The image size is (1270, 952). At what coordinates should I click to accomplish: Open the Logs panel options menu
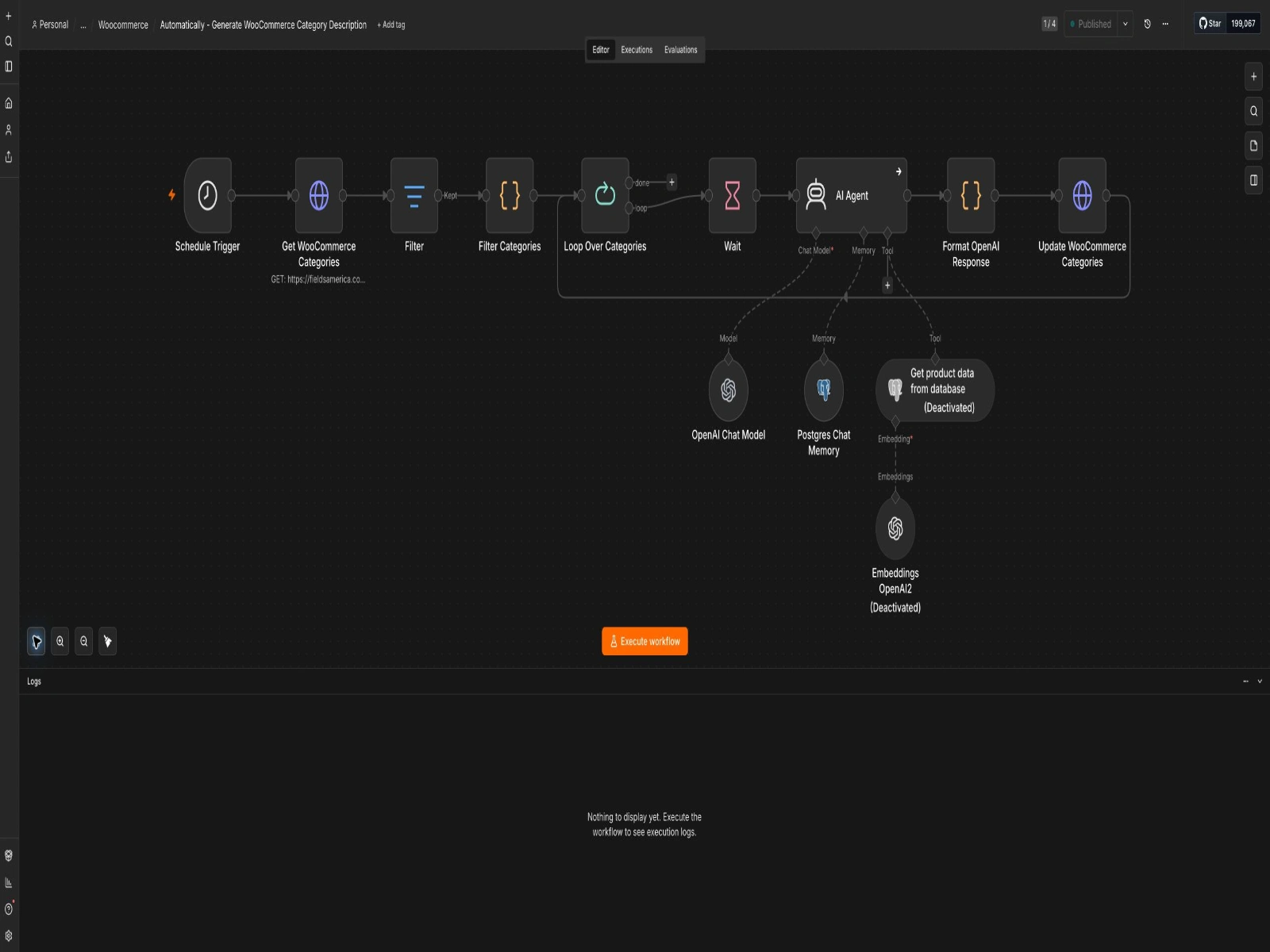pos(1245,681)
